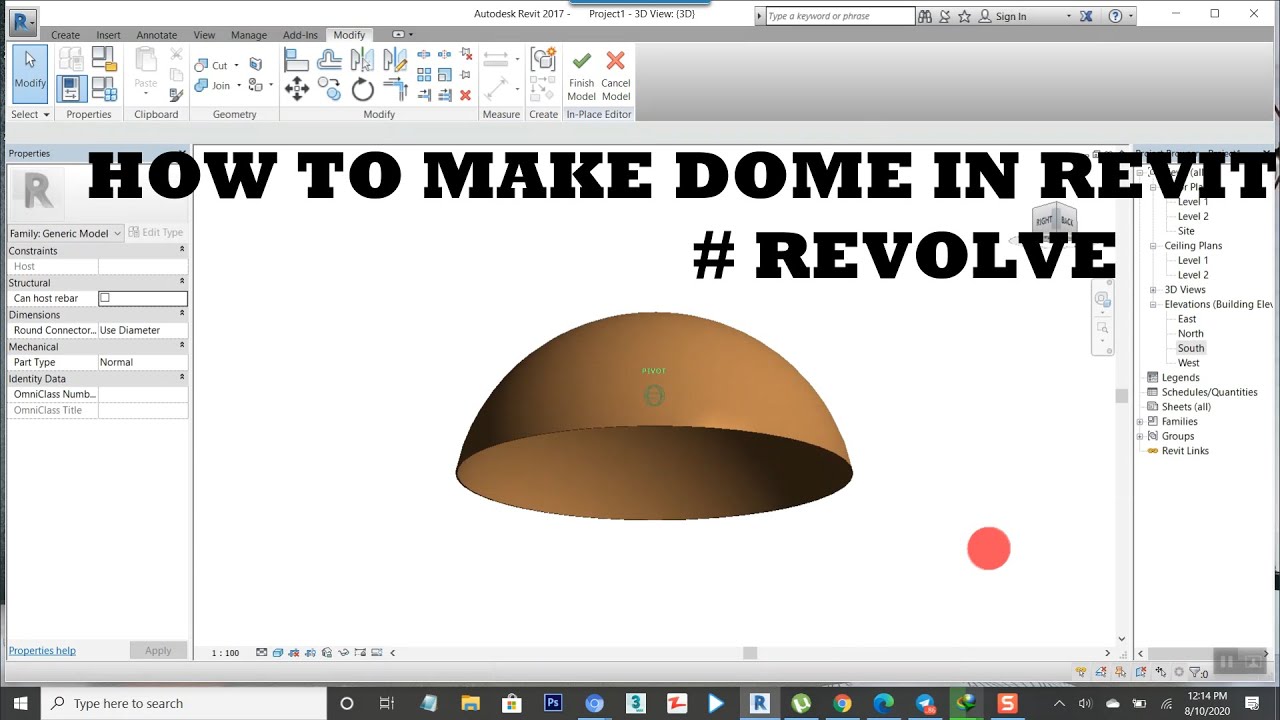
Task: Open the Manage ribbon tab
Action: coord(248,35)
